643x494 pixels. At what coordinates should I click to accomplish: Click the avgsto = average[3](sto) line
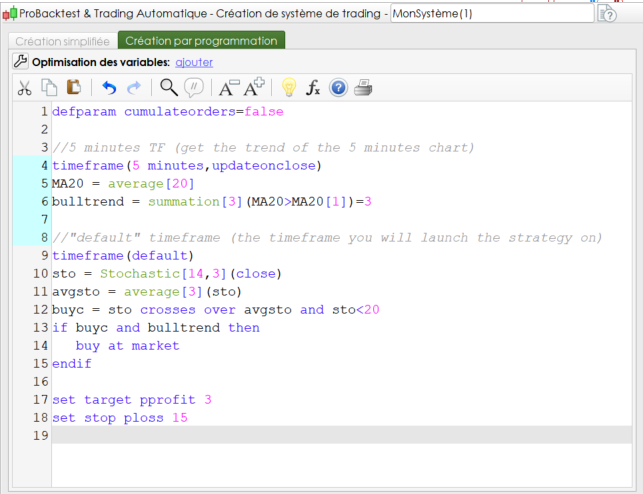(x=147, y=292)
